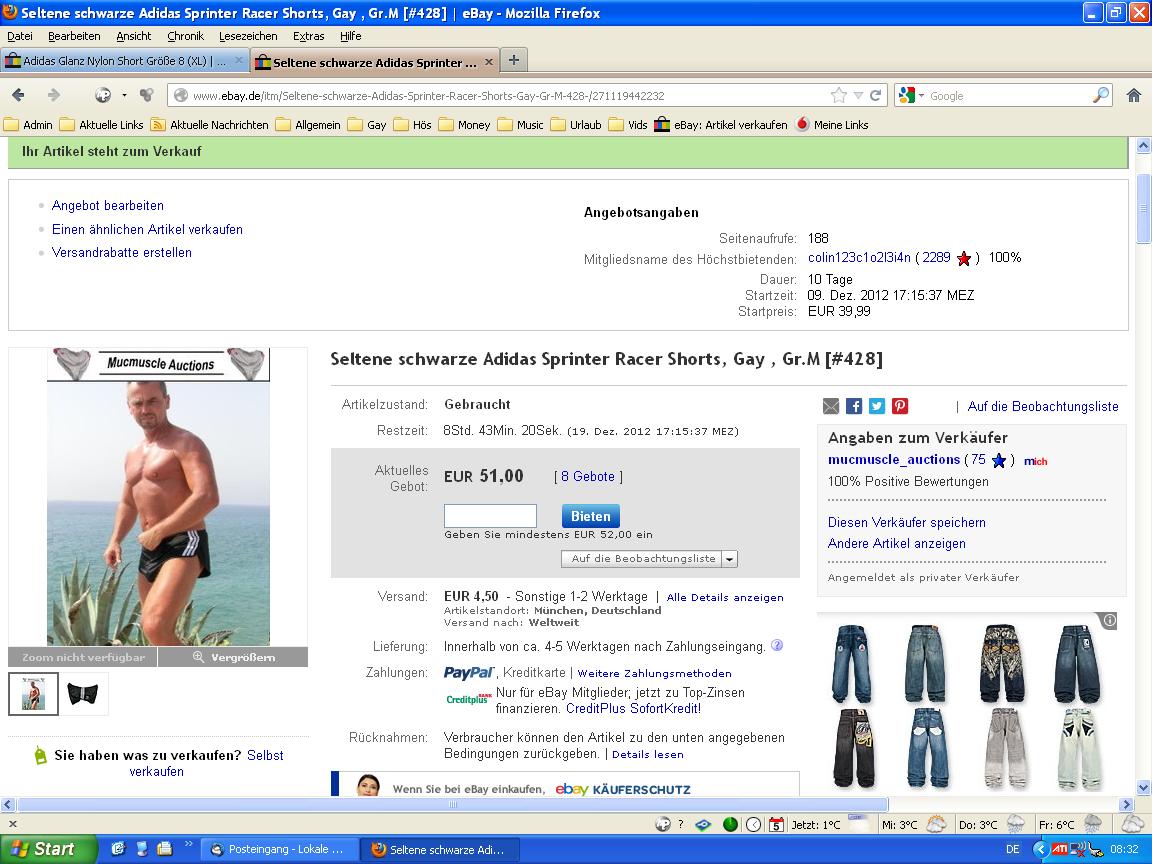Viewport: 1152px width, 864px height.
Task: Open the Windows Start menu
Action: coord(48,849)
